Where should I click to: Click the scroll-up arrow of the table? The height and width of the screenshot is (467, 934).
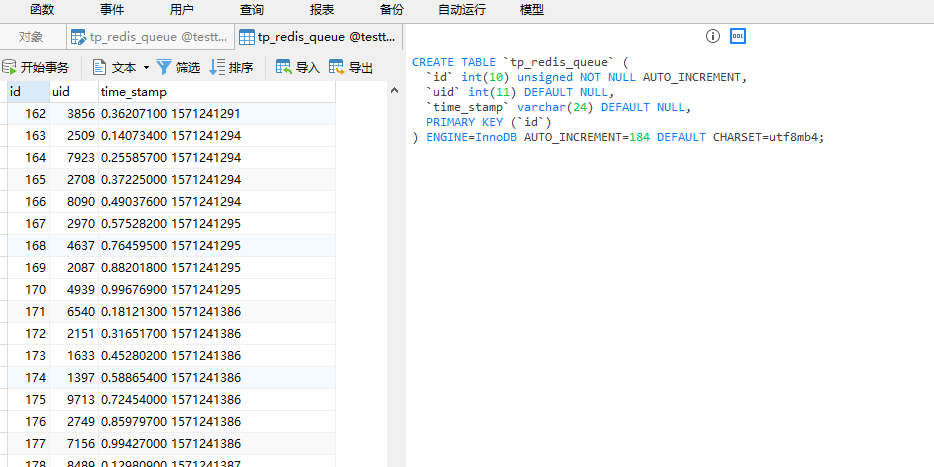(x=394, y=91)
